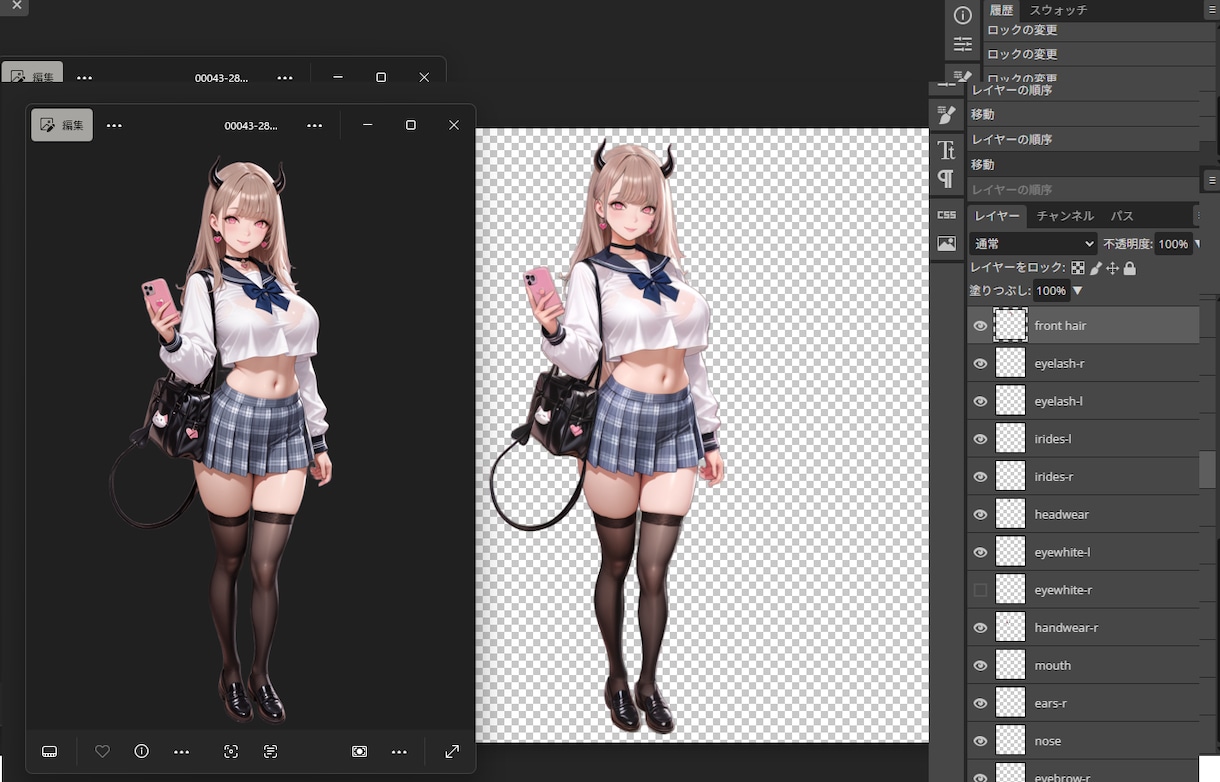Lock layer position cross-arrows icon
This screenshot has width=1220, height=782.
(1112, 268)
